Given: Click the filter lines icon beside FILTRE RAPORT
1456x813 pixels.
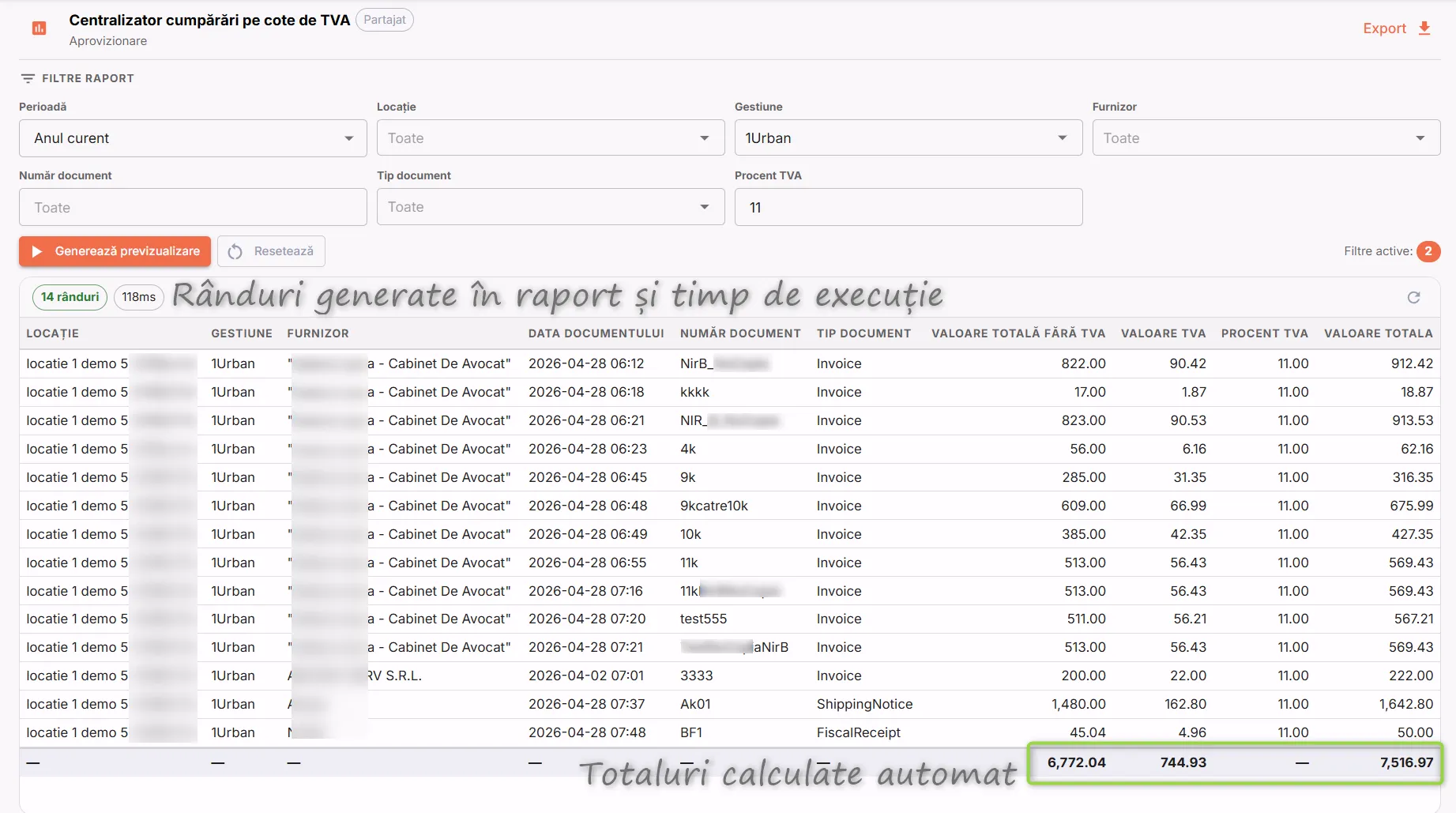Looking at the screenshot, I should coord(28,78).
